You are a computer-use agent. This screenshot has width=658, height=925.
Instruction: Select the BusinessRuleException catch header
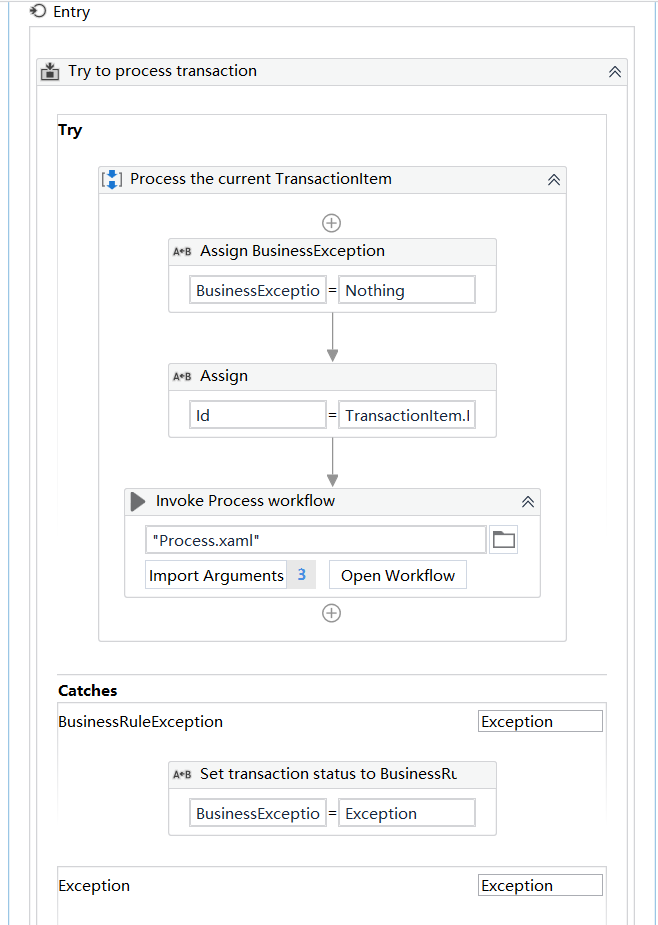point(140,721)
